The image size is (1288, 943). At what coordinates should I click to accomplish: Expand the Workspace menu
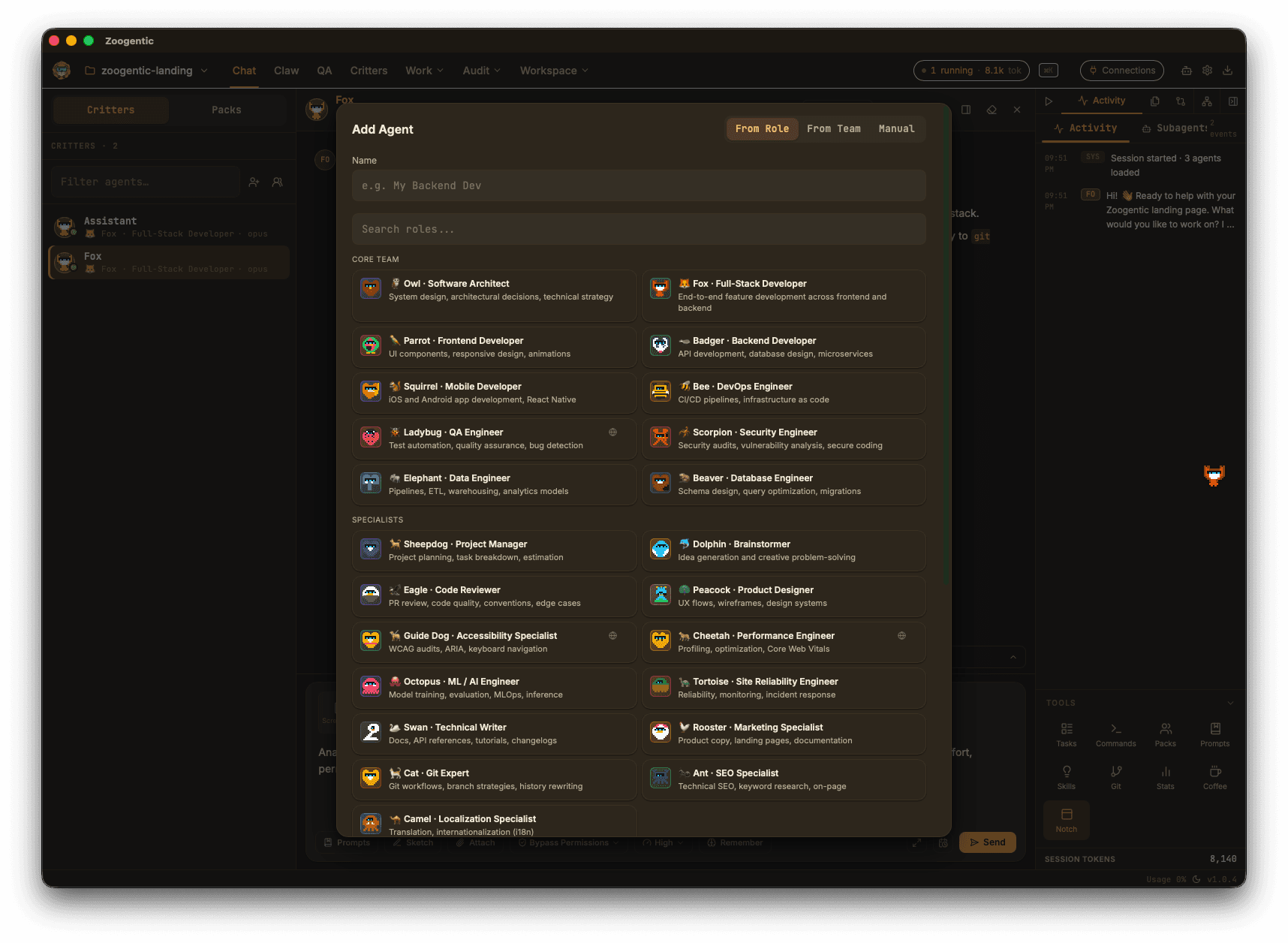[555, 71]
